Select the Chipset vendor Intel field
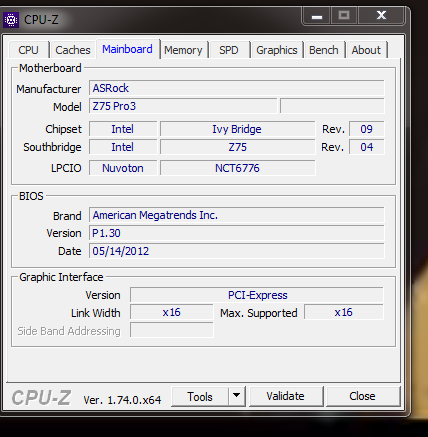The image size is (428, 437). pyautogui.click(x=123, y=129)
